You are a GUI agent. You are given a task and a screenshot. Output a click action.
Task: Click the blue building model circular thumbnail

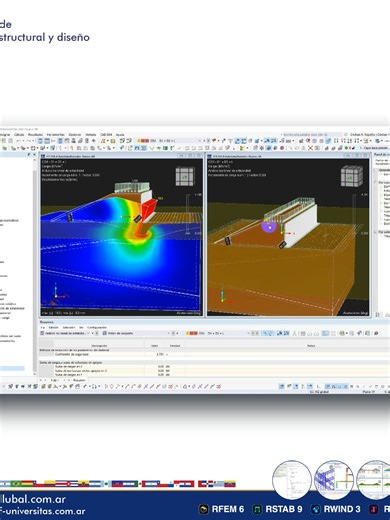coord(334,480)
